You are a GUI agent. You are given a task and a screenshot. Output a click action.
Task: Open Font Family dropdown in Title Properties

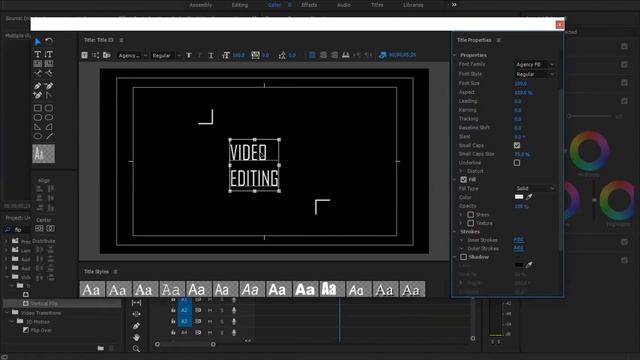(535, 64)
